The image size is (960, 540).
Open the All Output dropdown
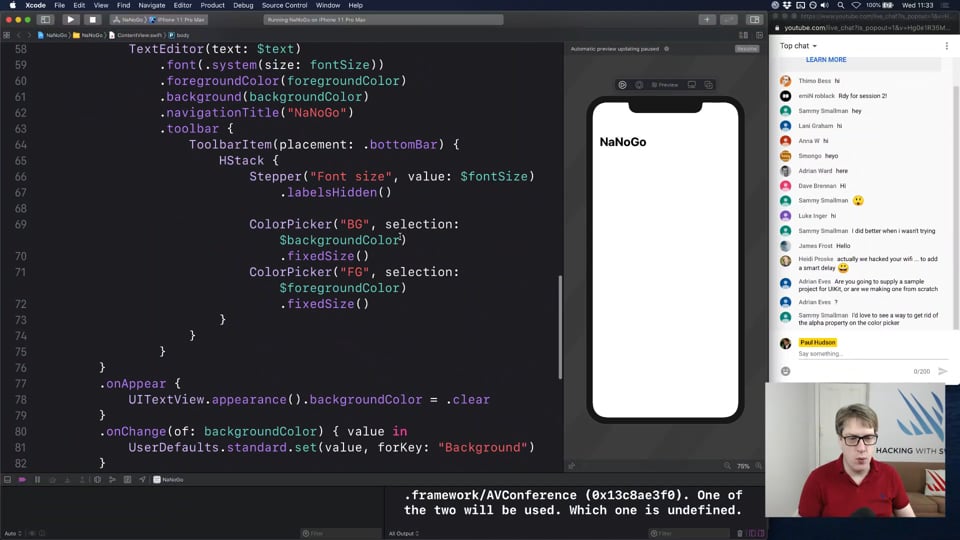(x=403, y=533)
